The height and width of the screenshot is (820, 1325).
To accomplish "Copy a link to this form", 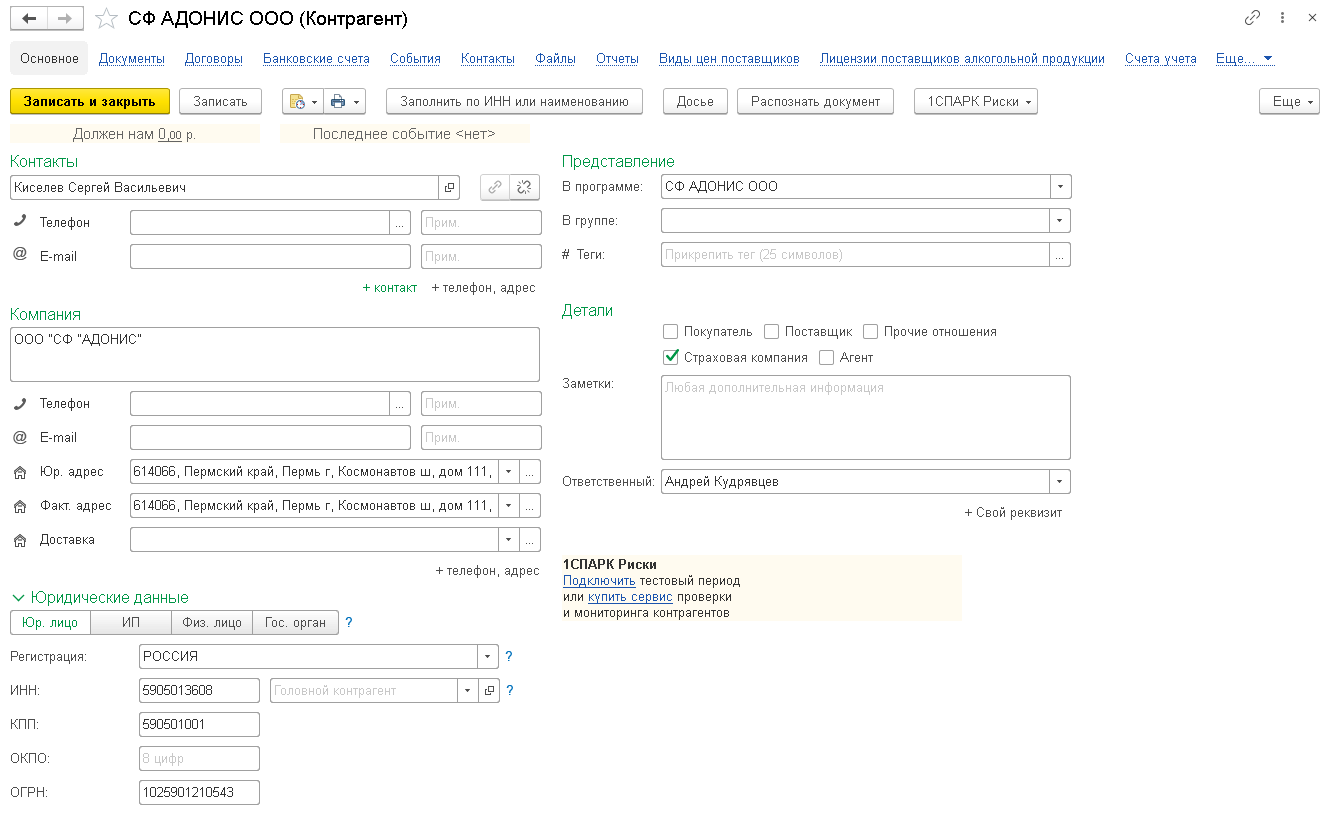I will click(1252, 18).
